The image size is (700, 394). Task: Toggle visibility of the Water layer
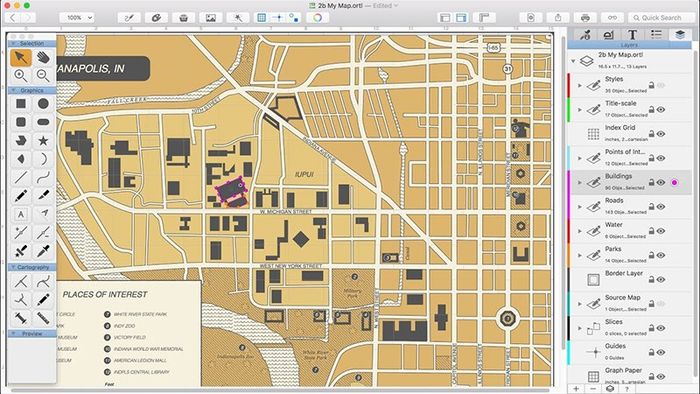point(661,231)
